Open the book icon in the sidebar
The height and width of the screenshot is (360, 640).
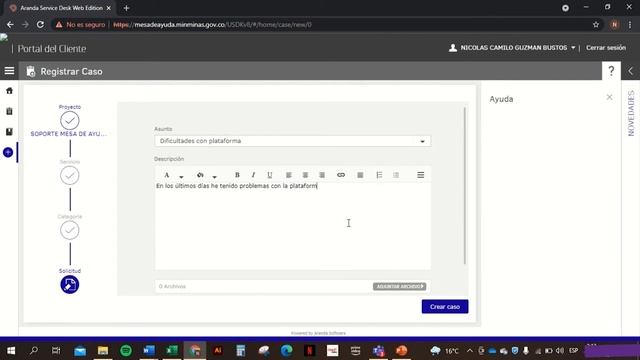click(9, 131)
